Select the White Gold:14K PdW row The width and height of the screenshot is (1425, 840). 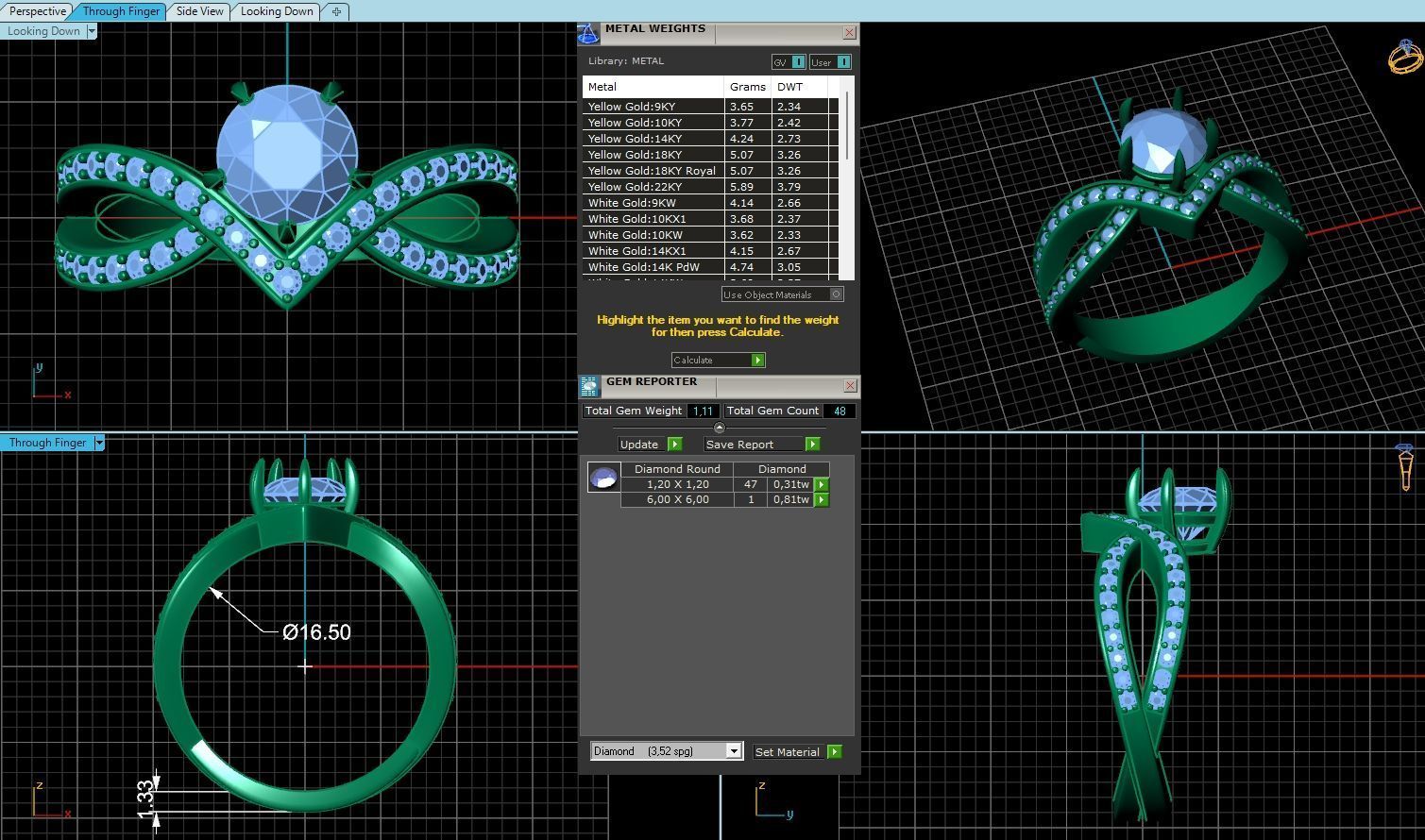point(710,267)
